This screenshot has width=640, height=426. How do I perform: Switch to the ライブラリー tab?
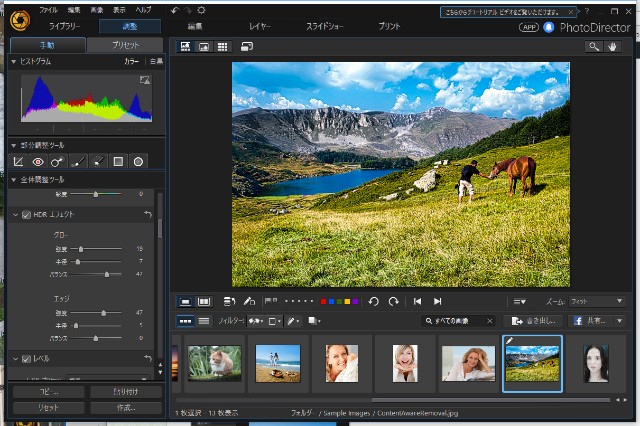click(66, 26)
